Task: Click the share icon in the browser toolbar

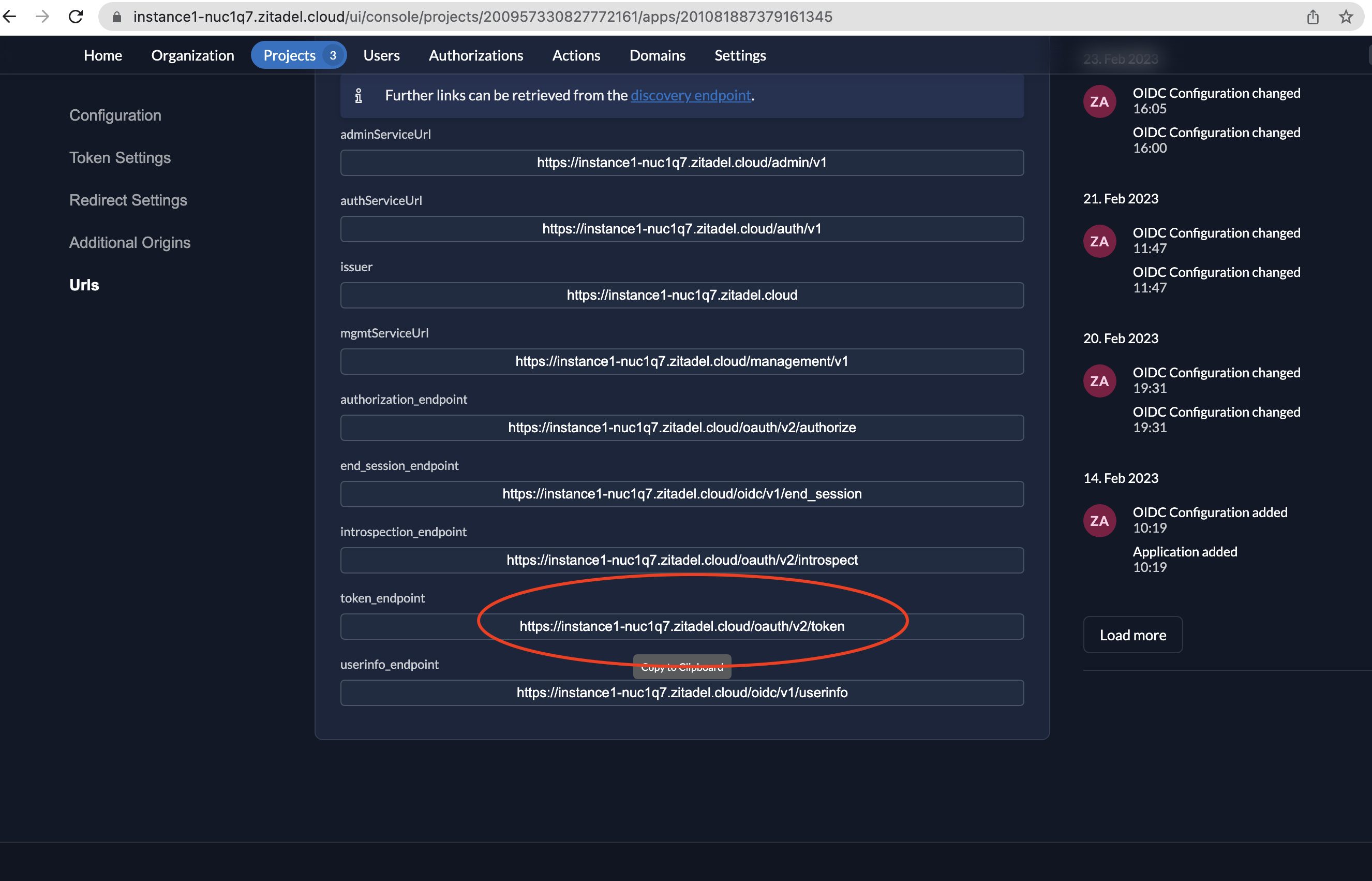Action: coord(1313,17)
